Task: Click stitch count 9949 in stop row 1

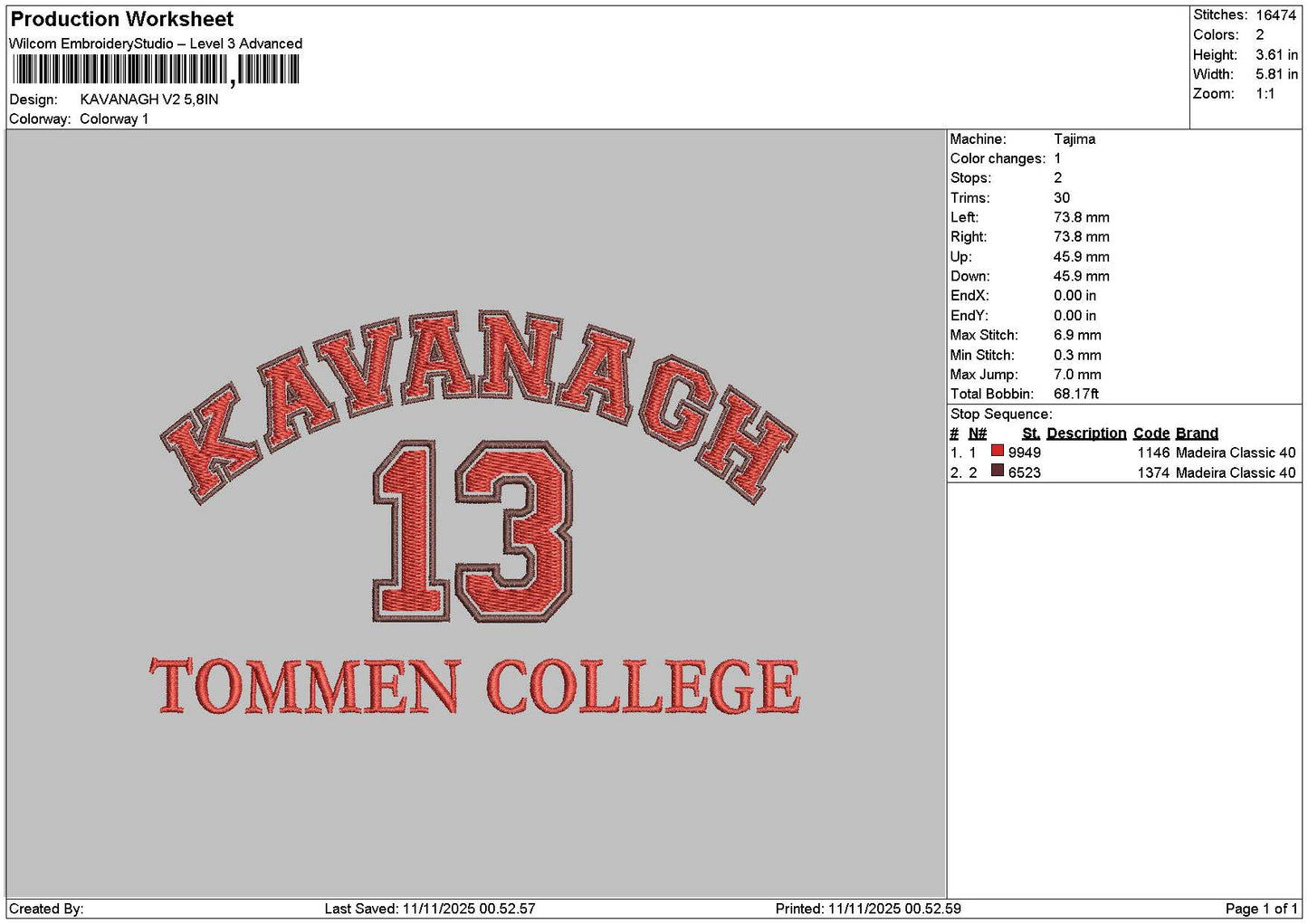Action: click(1025, 452)
